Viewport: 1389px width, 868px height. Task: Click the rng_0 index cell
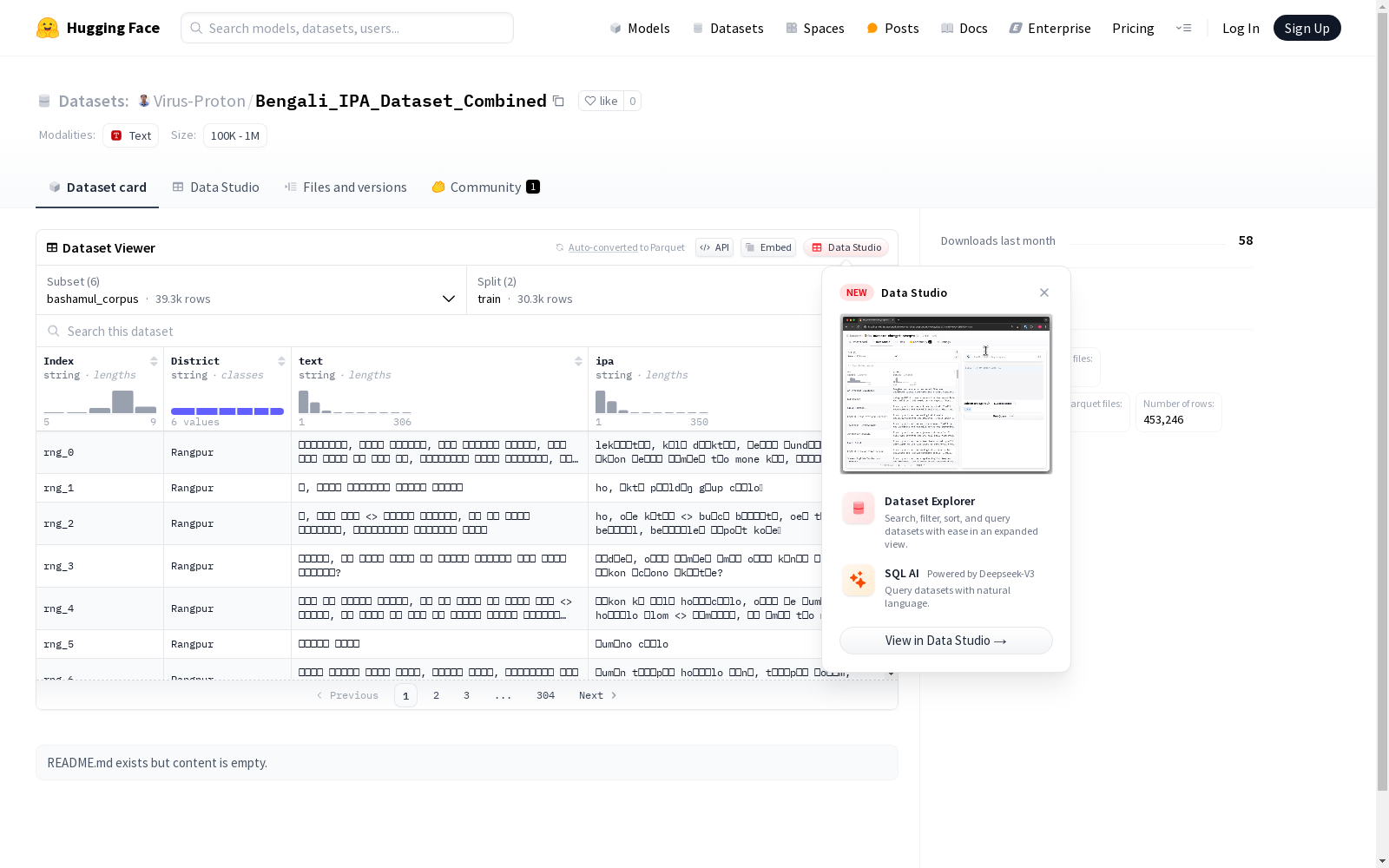[x=100, y=452]
